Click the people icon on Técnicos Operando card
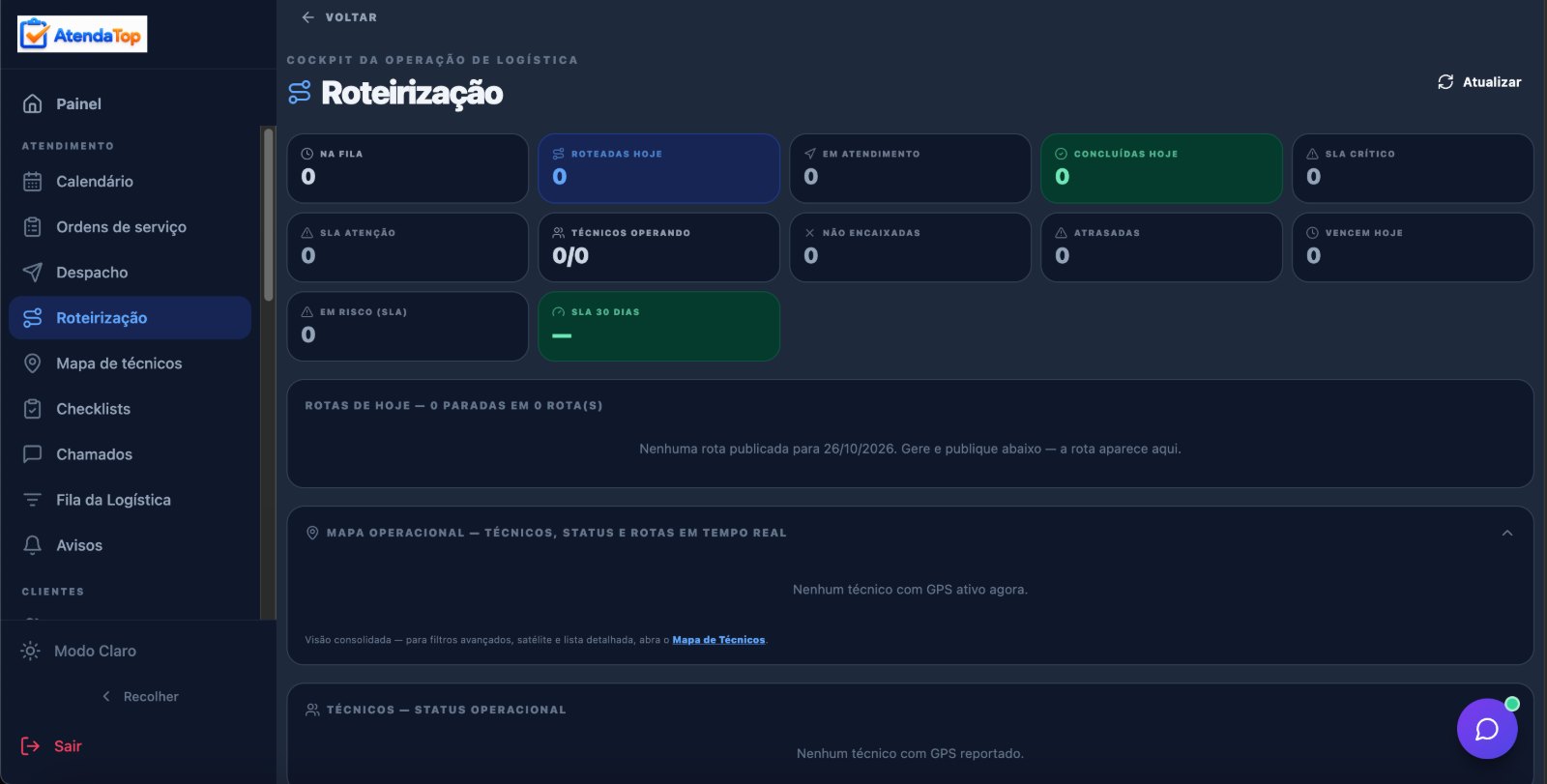This screenshot has height=784, width=1547. tap(558, 233)
